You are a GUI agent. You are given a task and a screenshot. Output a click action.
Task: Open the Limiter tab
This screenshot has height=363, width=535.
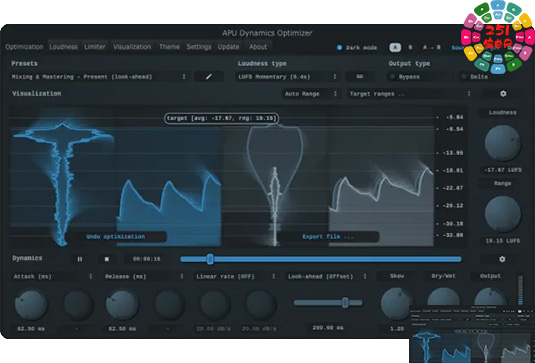click(x=95, y=47)
